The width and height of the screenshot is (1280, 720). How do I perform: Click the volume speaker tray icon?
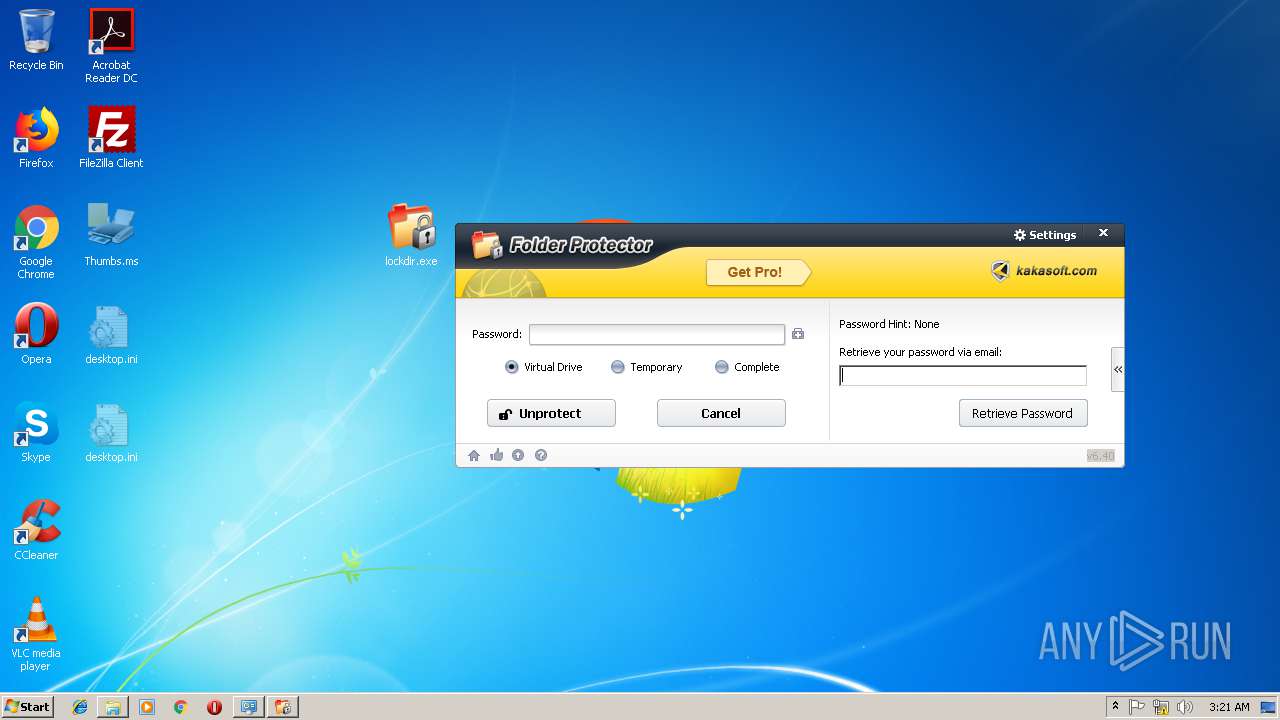(x=1185, y=707)
